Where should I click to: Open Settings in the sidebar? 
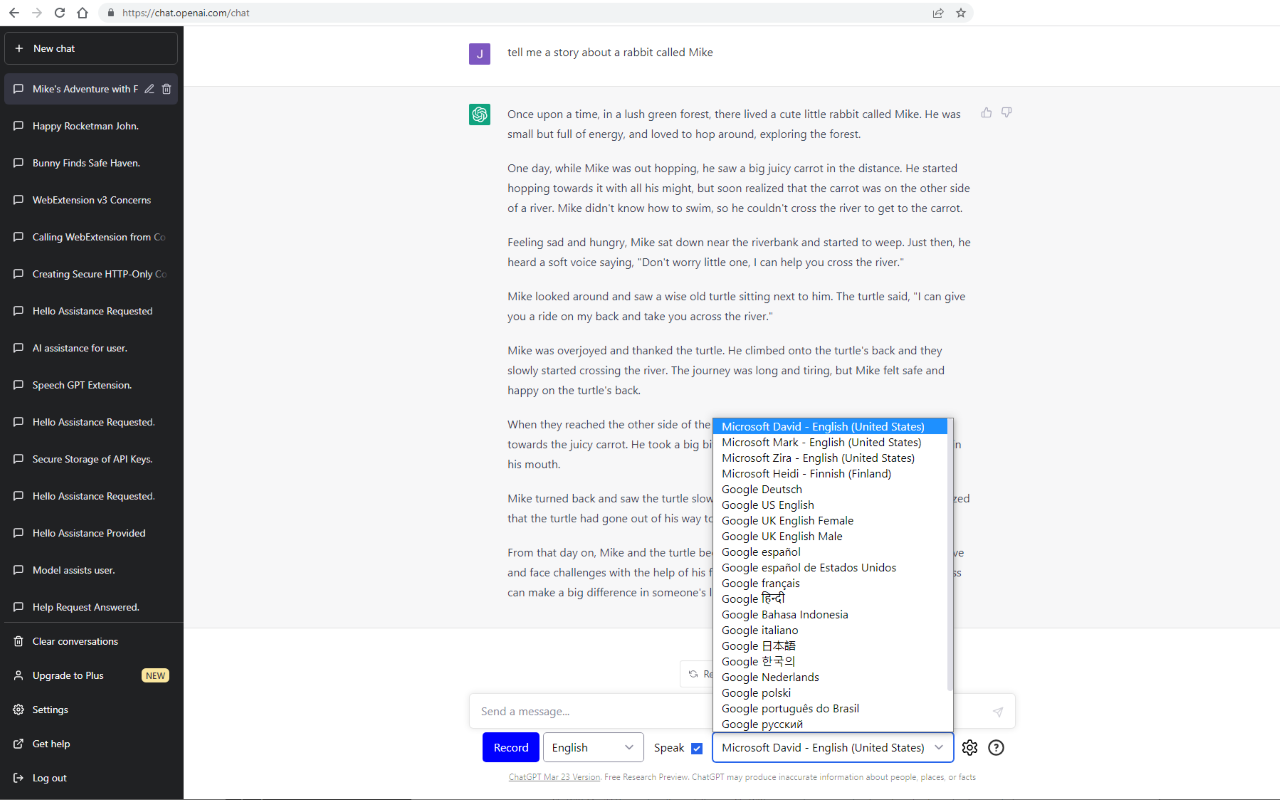(91, 710)
